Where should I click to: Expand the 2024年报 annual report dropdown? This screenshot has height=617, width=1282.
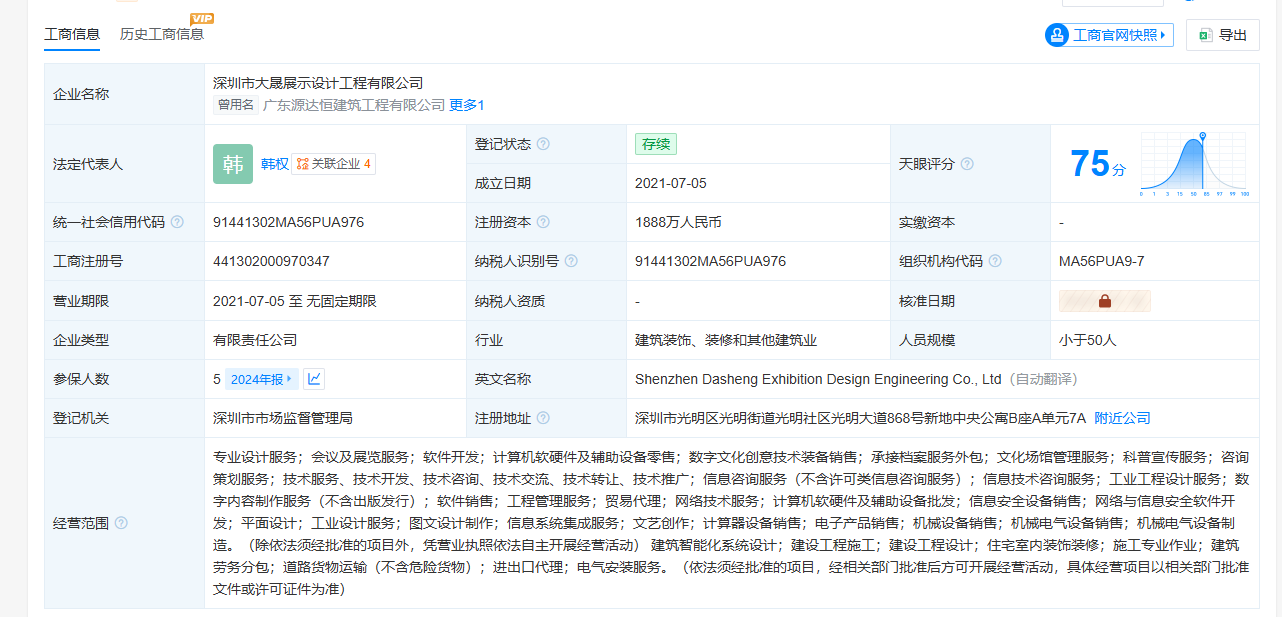pyautogui.click(x=261, y=379)
